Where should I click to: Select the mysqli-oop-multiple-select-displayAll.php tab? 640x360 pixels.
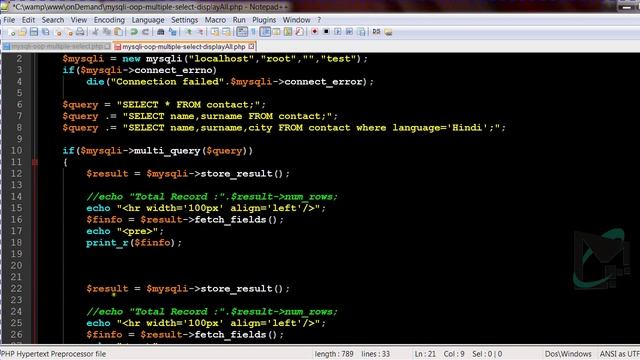click(x=183, y=47)
